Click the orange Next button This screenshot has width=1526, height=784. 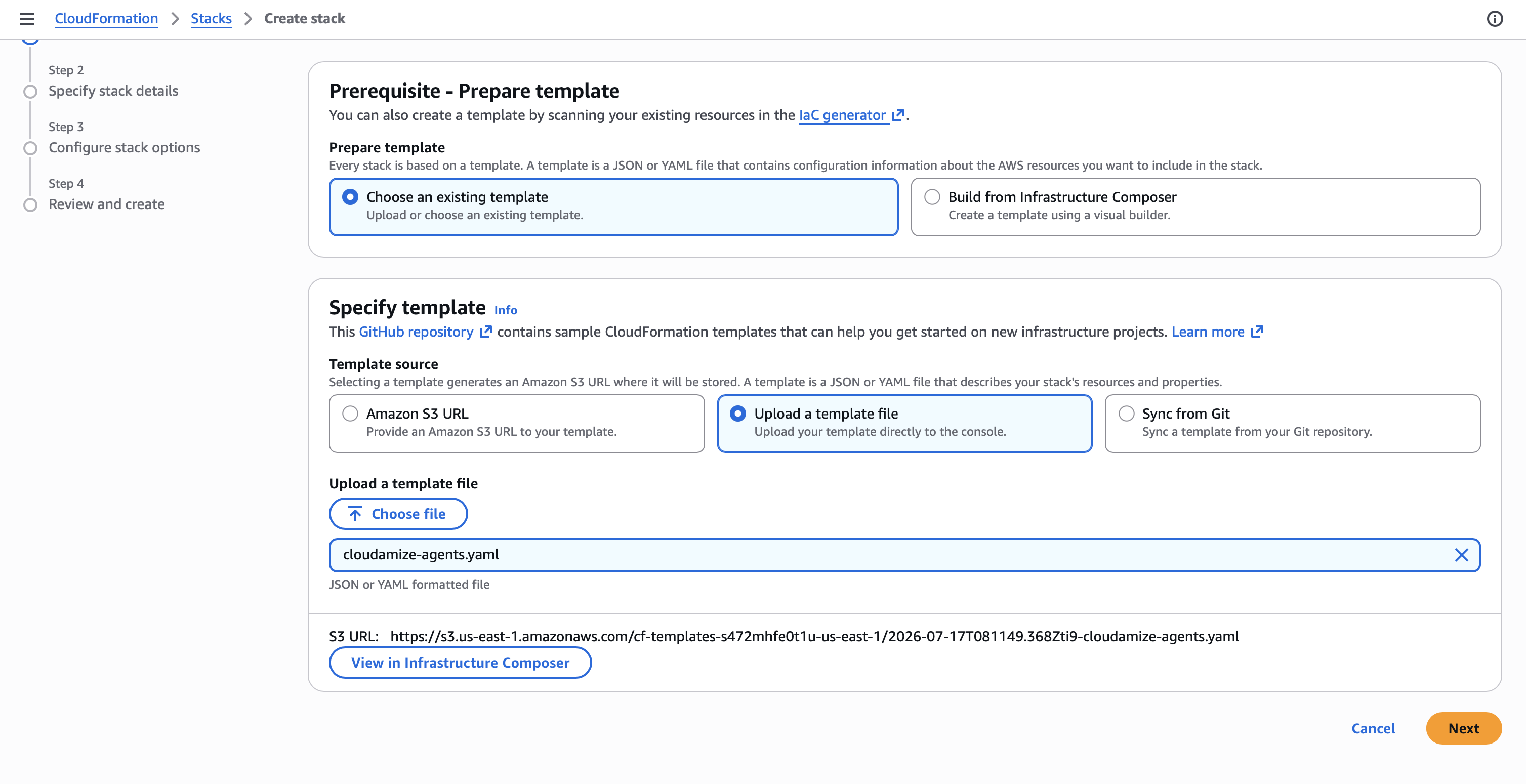click(1463, 728)
